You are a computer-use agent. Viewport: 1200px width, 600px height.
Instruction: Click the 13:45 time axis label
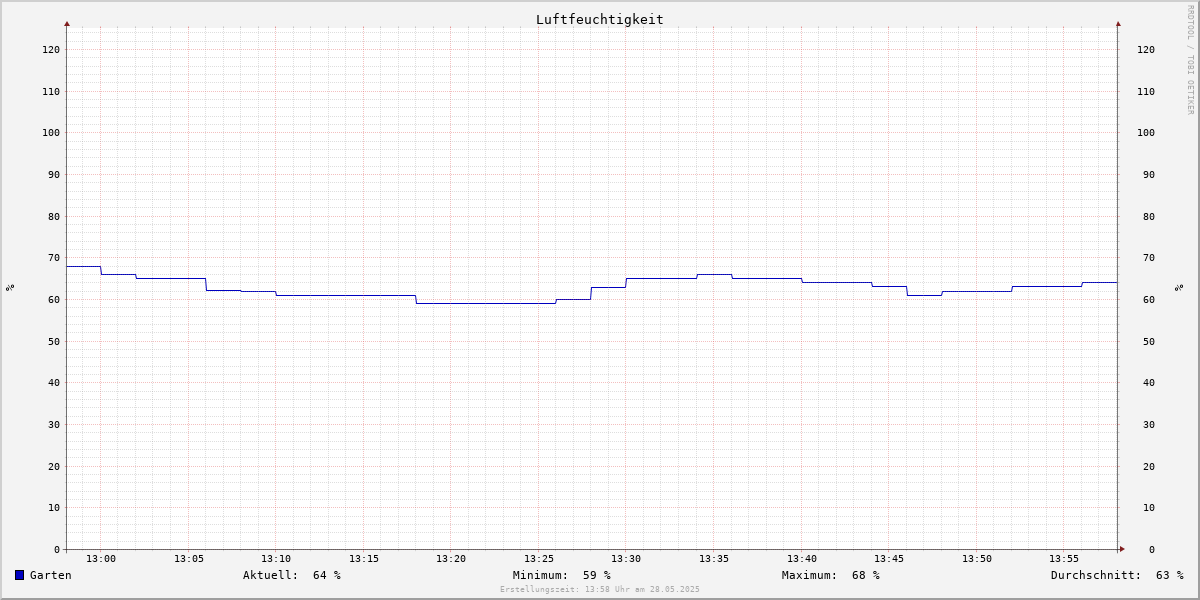coord(889,559)
